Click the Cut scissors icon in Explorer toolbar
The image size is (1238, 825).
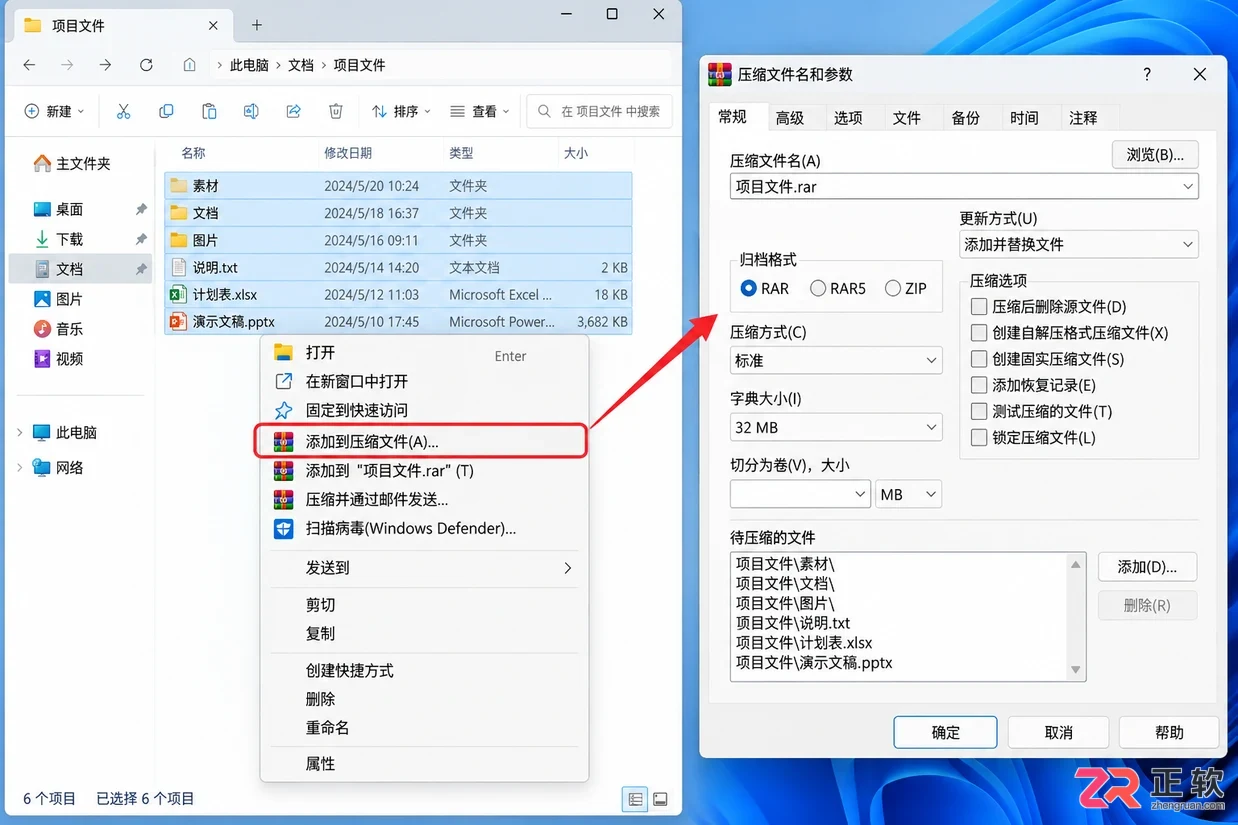pos(124,111)
